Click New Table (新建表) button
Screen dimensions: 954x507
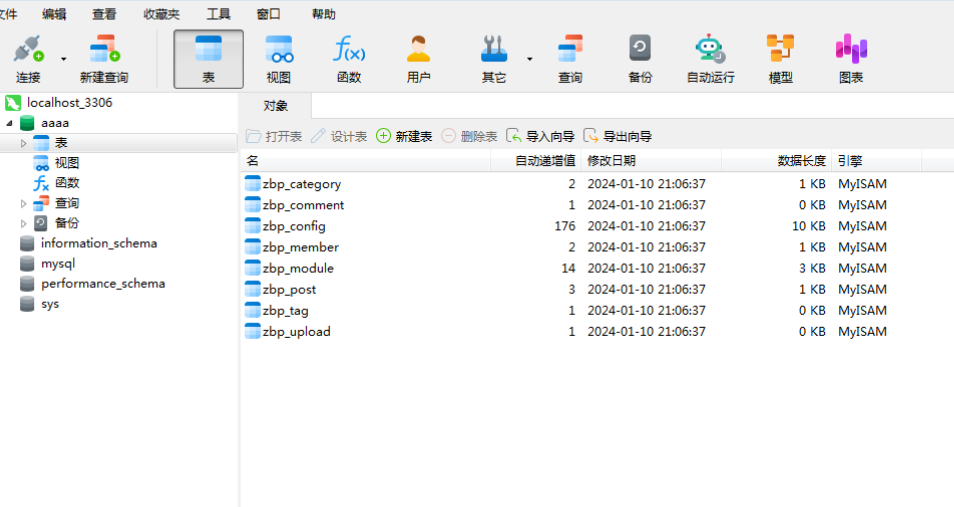[x=404, y=136]
